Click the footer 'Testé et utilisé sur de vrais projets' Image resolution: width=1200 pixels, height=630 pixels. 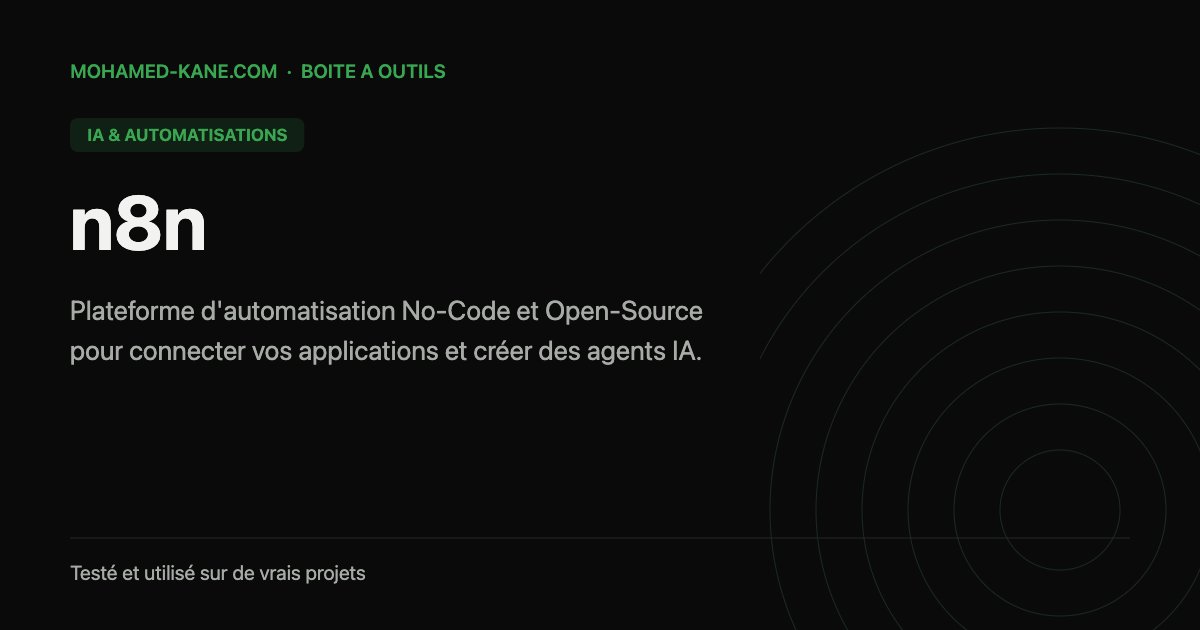218,574
